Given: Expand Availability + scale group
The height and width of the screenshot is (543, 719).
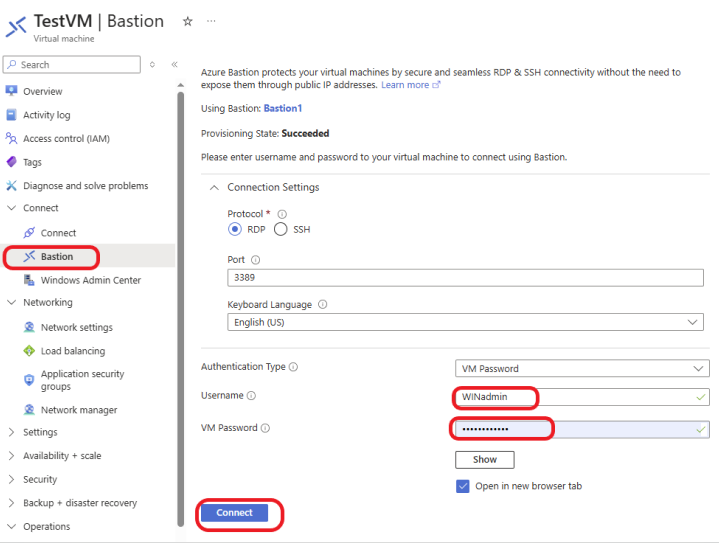Looking at the screenshot, I should [11, 455].
